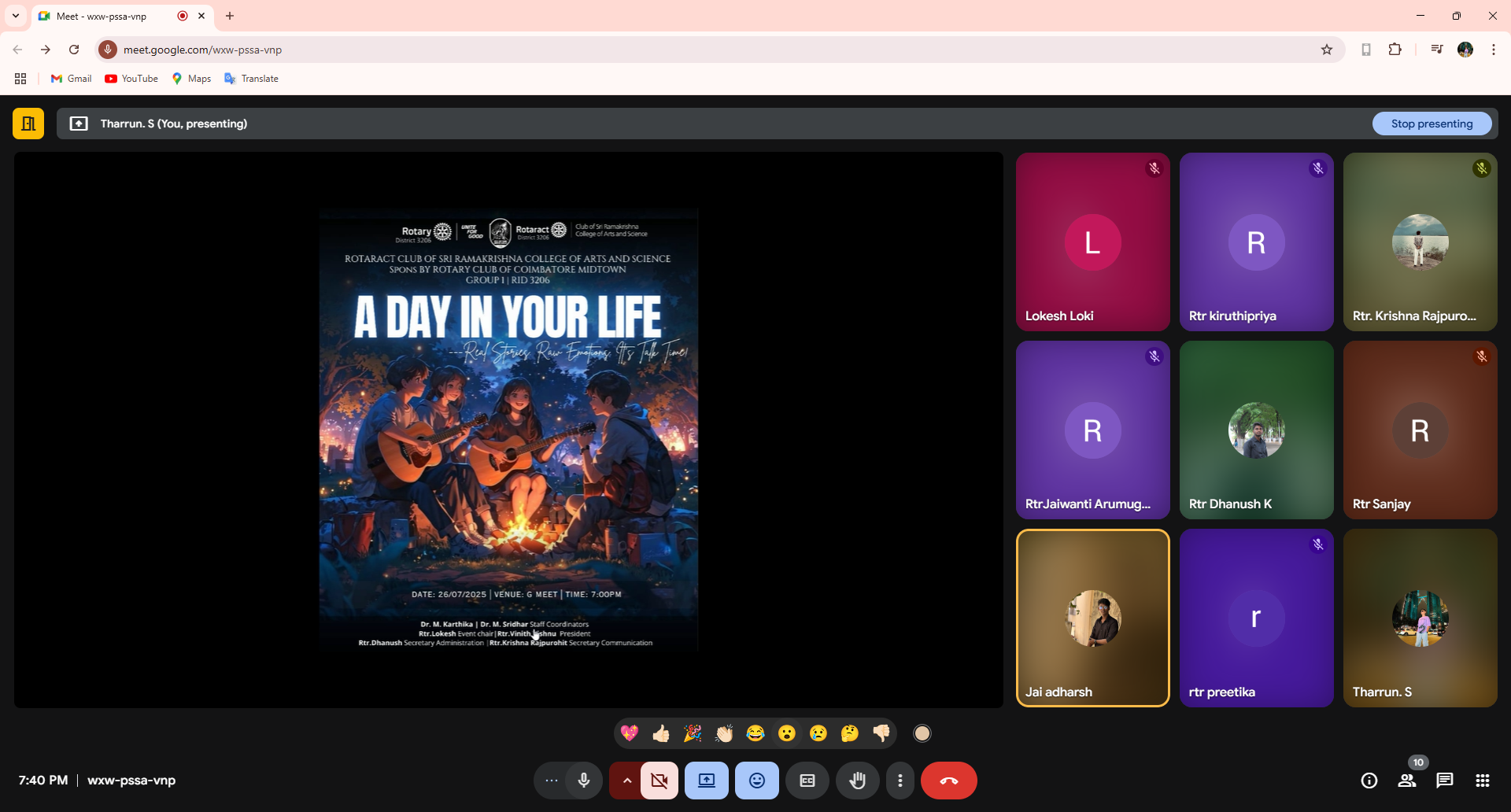
Task: Pick the emoji skin tone swatch
Action: coord(922,733)
